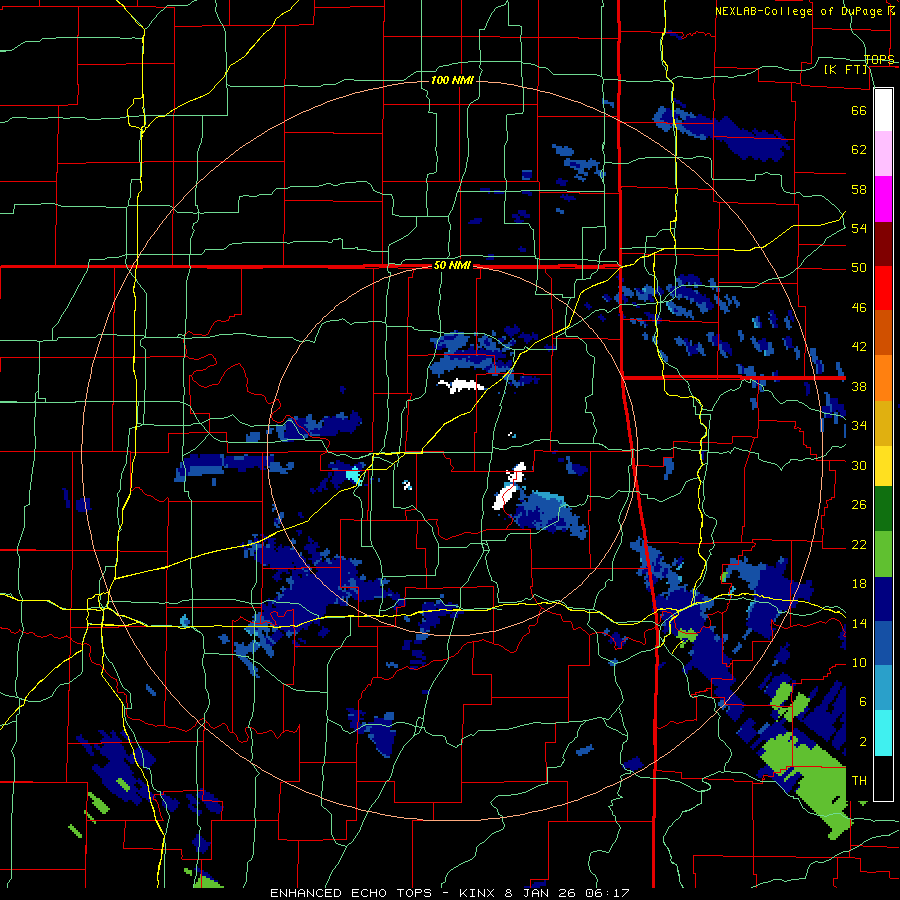Click the bright red legend swatch
900x900 pixels.
click(883, 288)
